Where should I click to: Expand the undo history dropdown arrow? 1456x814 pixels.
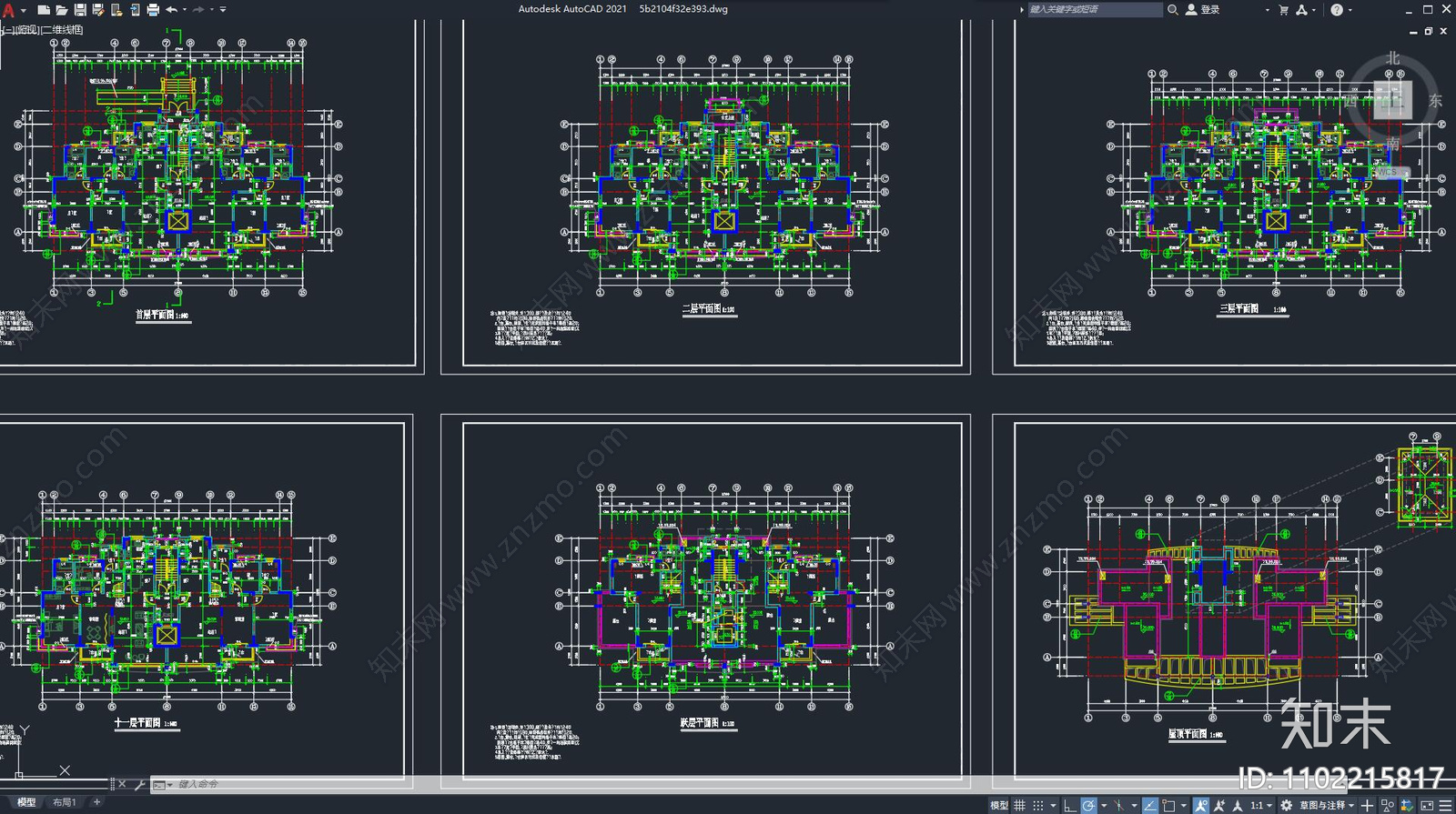pos(185,10)
